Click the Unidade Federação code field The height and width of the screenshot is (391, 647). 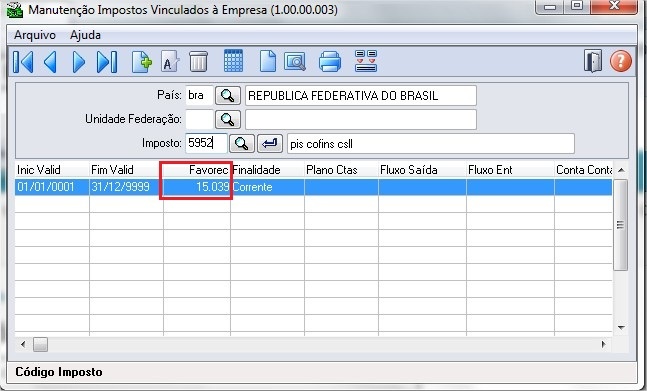click(199, 119)
